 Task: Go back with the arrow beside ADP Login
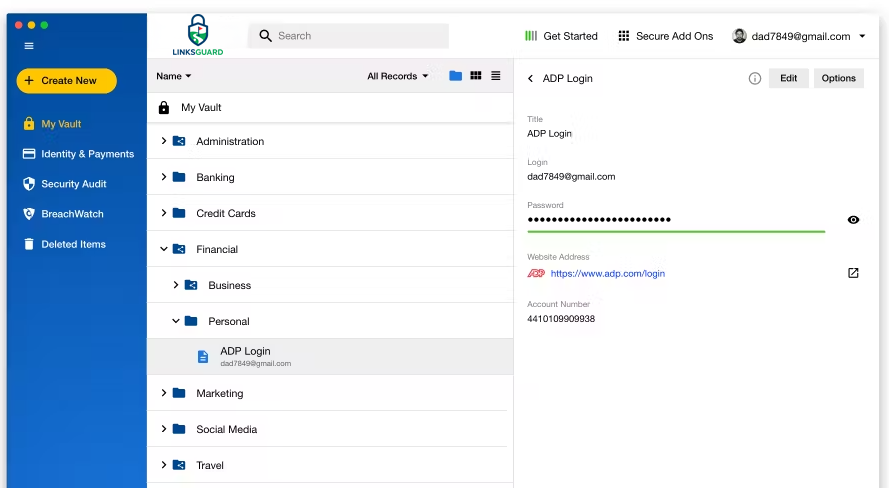(531, 78)
